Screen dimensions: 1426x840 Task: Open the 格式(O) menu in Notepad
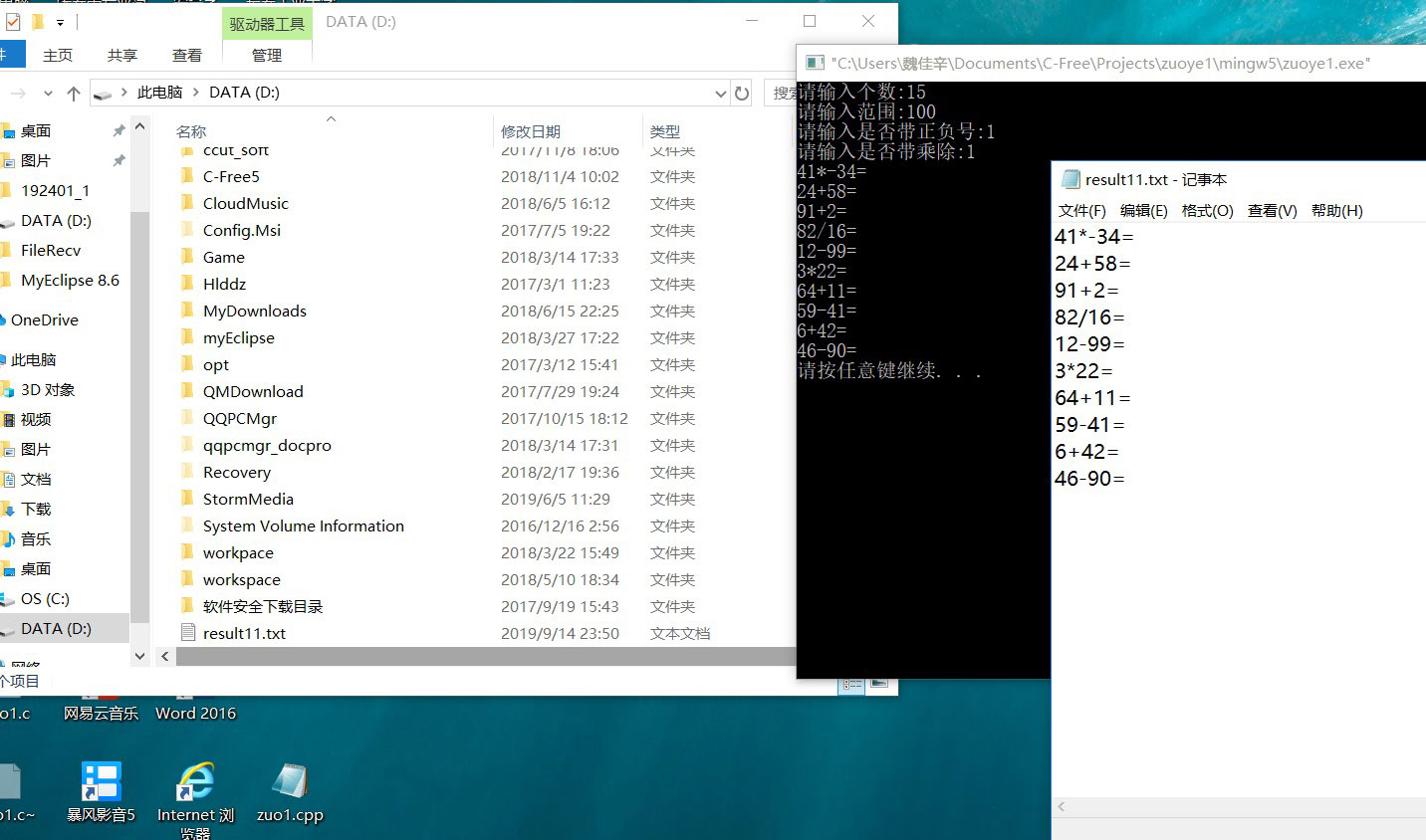[1208, 210]
